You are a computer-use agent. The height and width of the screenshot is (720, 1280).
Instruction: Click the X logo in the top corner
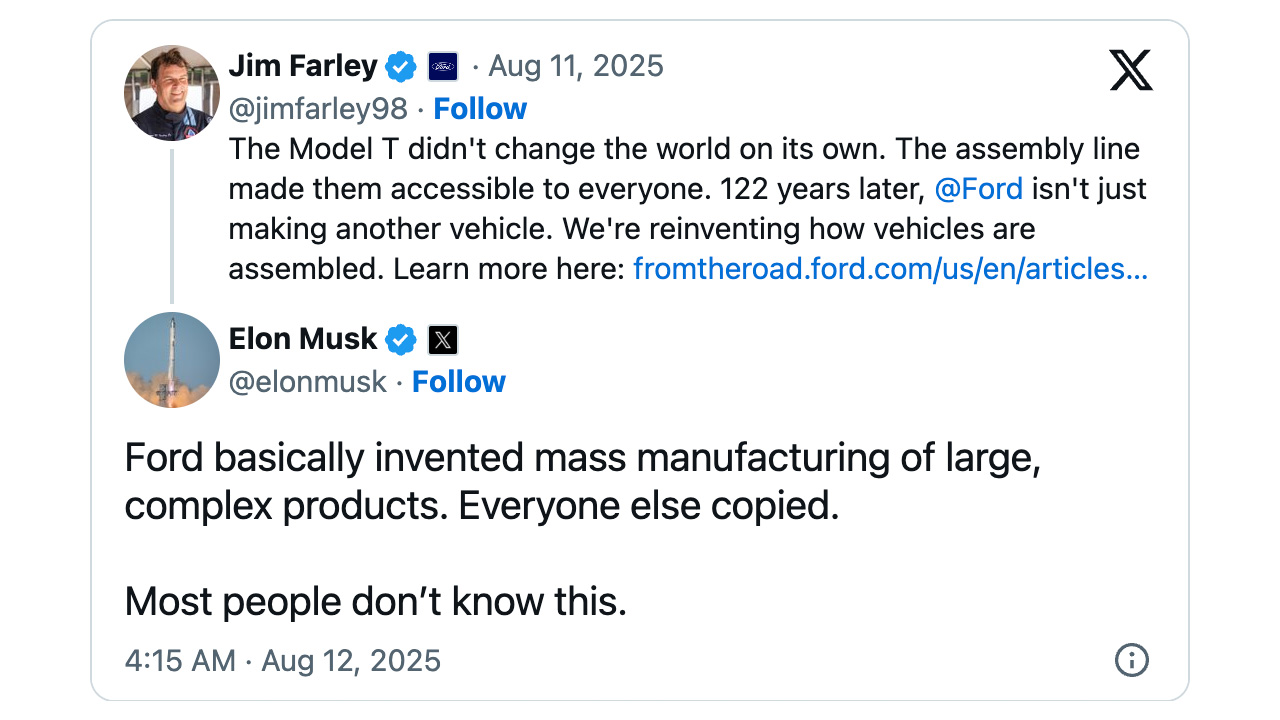click(x=1131, y=70)
